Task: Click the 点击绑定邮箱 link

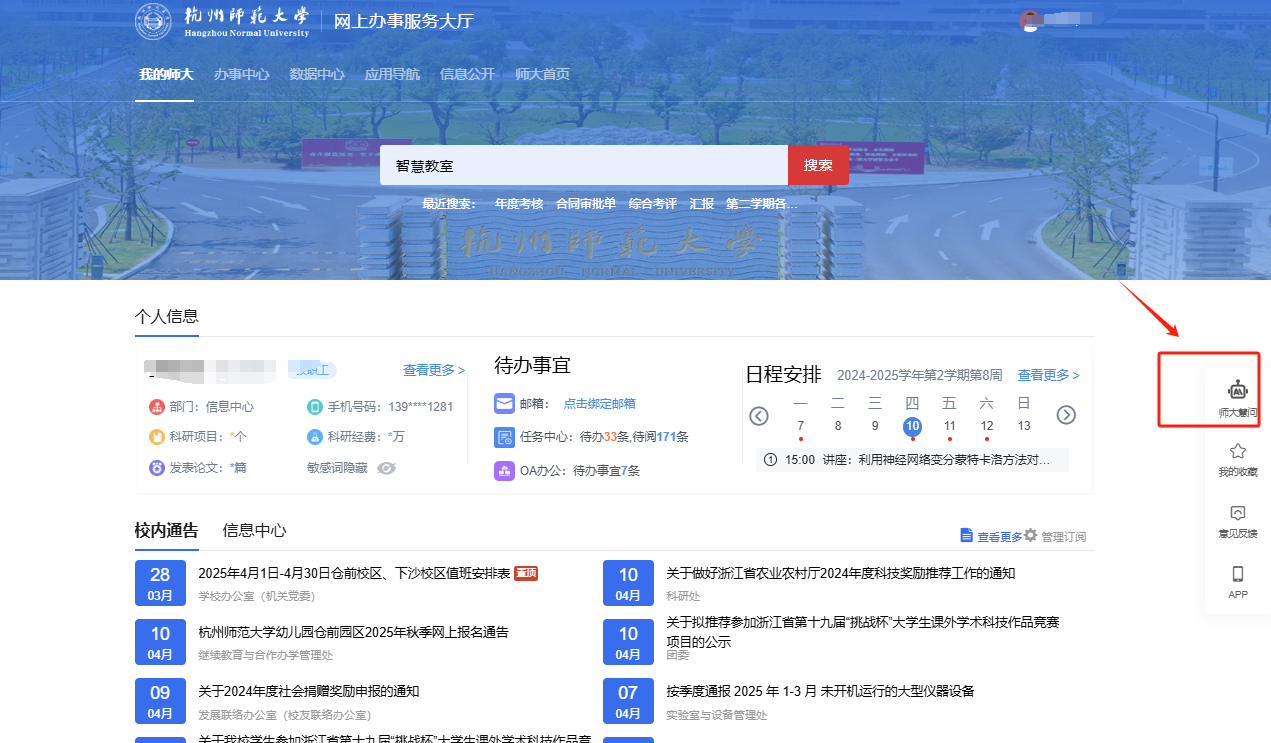Action: (599, 404)
